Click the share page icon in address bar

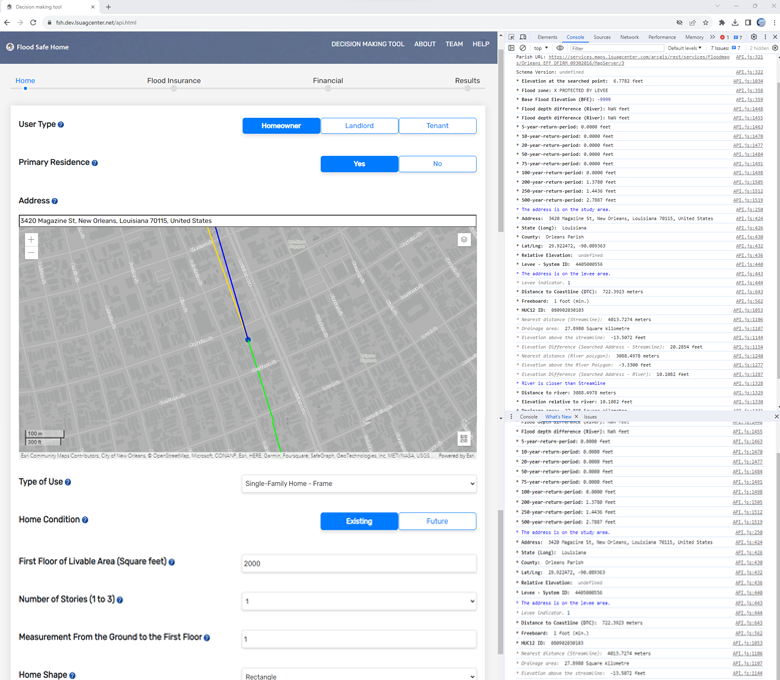(692, 22)
